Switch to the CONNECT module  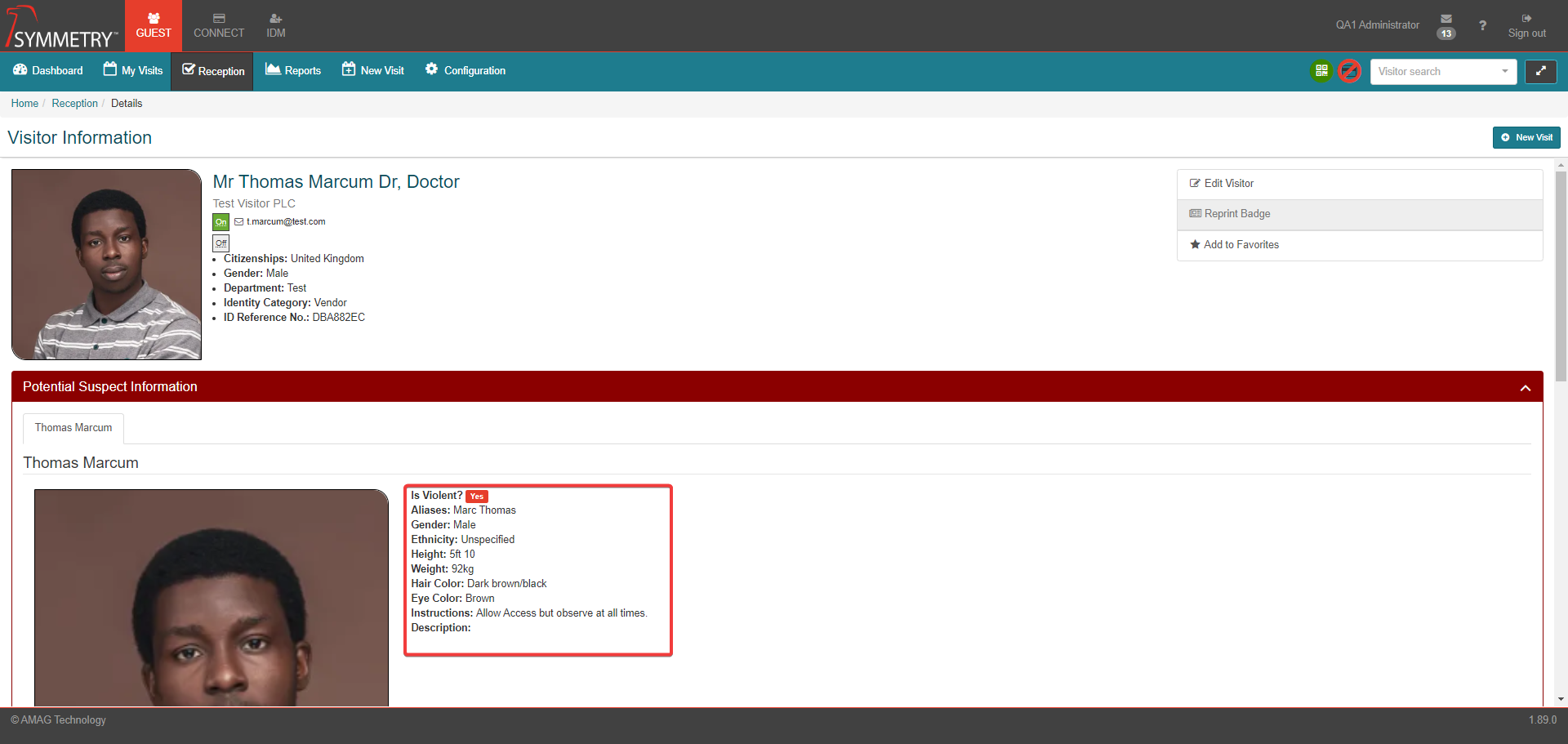(x=219, y=25)
